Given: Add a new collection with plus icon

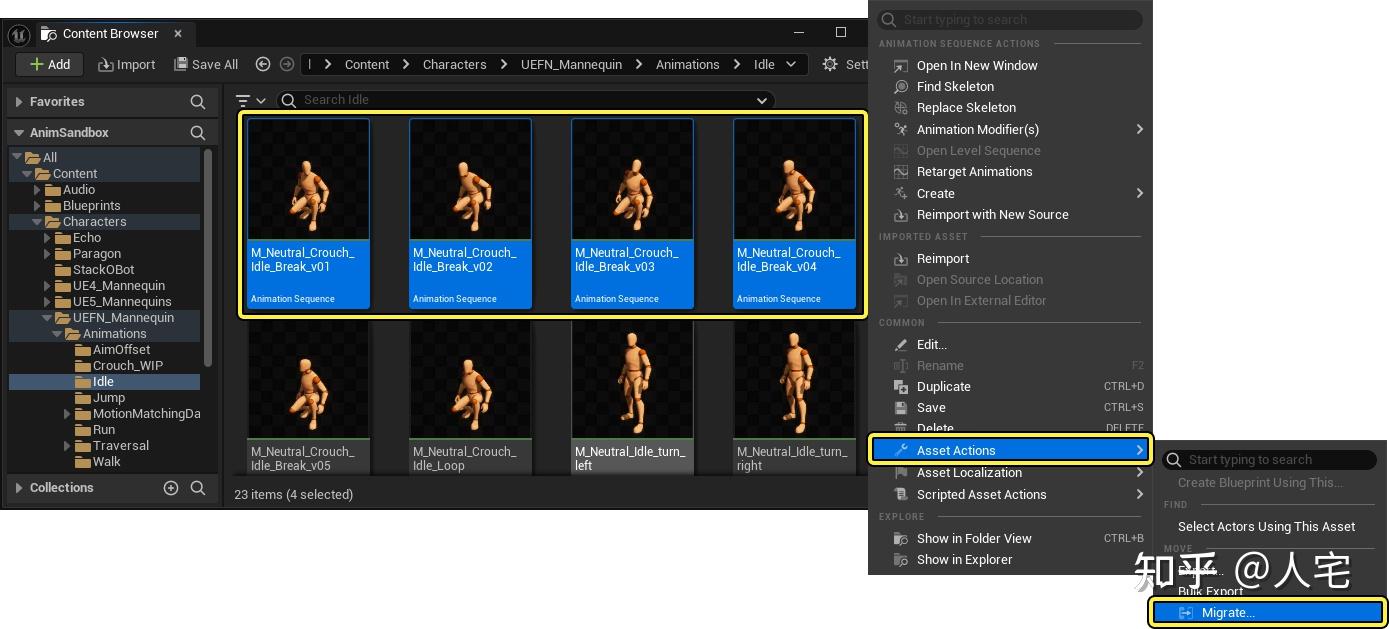Looking at the screenshot, I should tap(171, 488).
